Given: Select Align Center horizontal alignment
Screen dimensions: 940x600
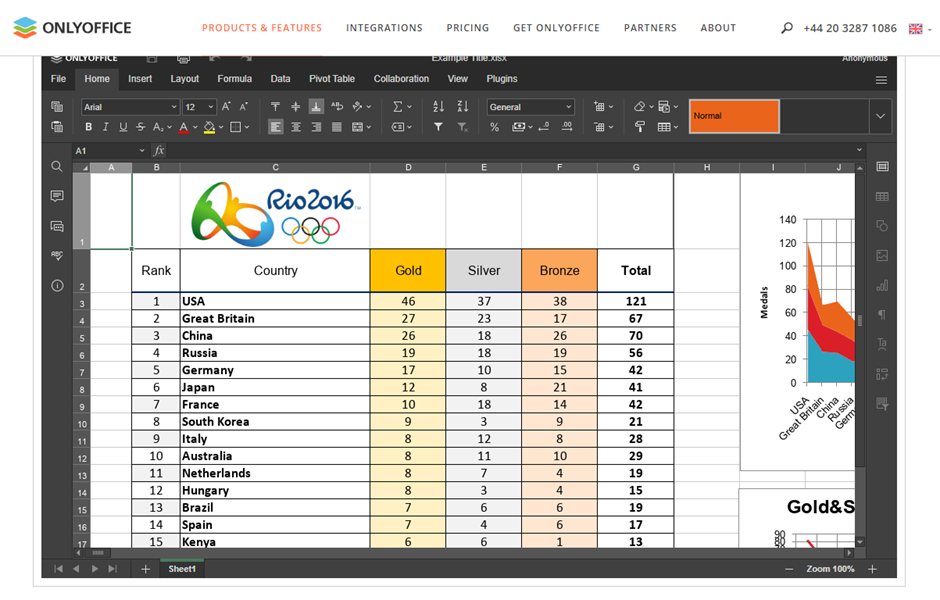Looking at the screenshot, I should tap(296, 126).
